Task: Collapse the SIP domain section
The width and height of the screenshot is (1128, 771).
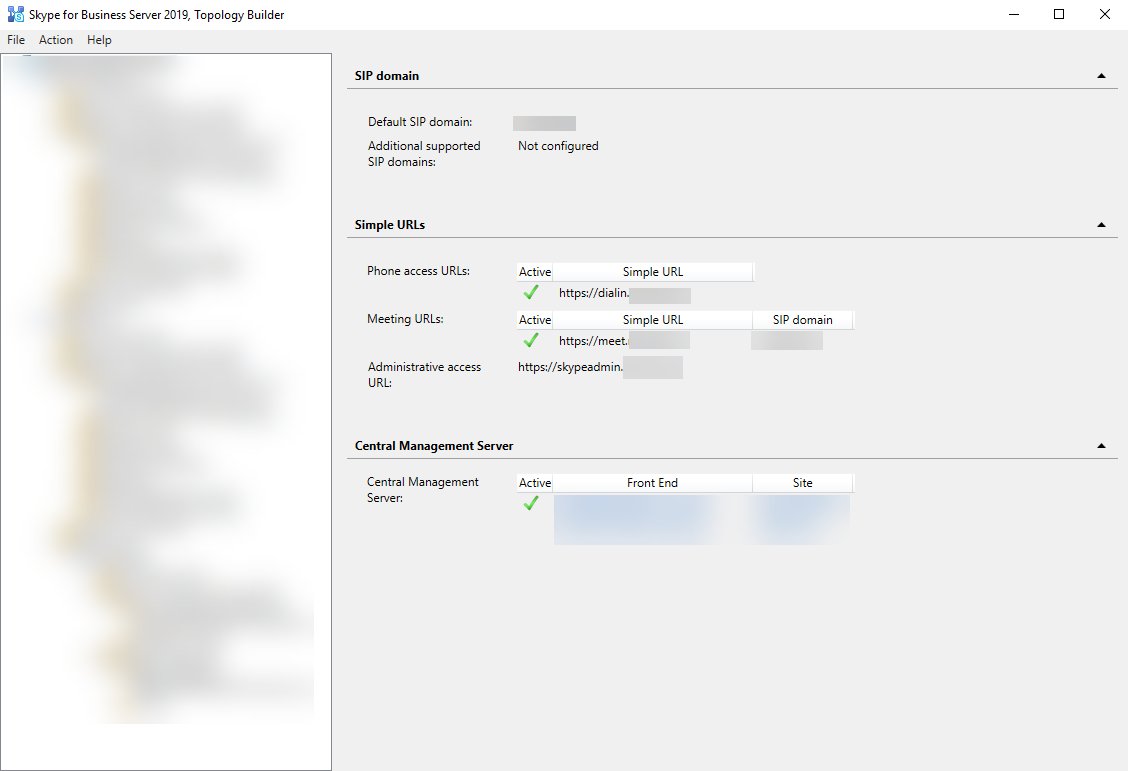Action: pos(1101,73)
